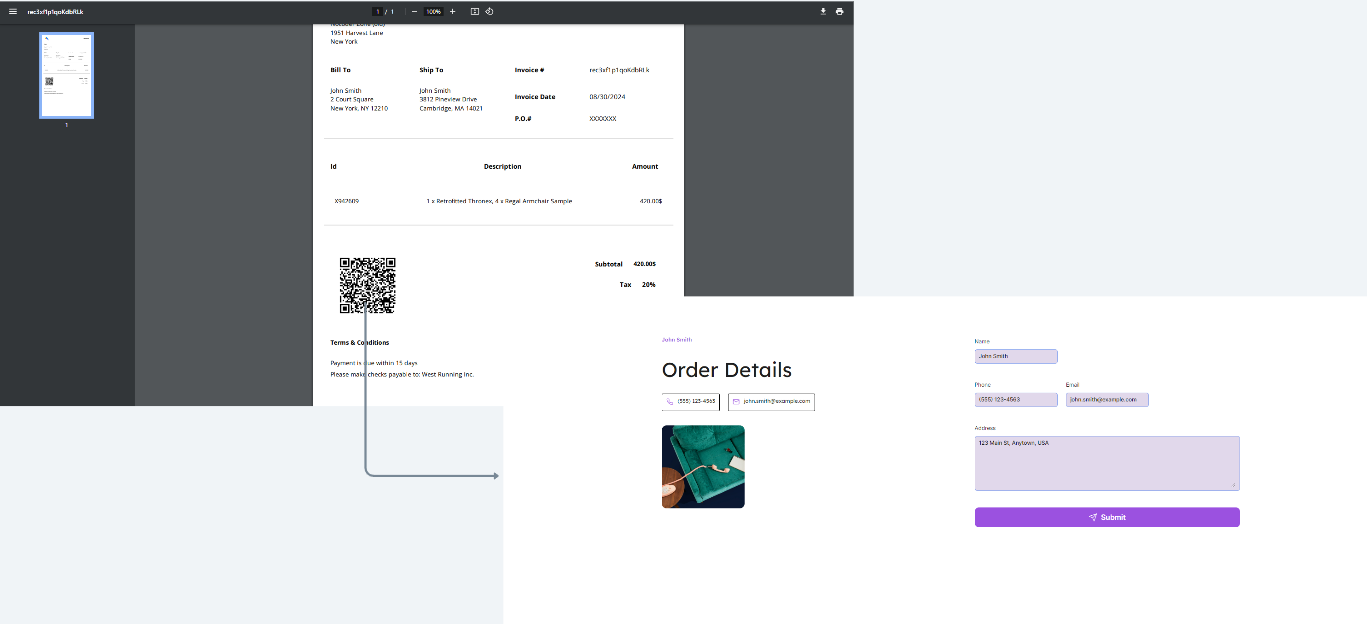The image size is (1367, 624).
Task: Open the green armchair product image
Action: pos(703,467)
